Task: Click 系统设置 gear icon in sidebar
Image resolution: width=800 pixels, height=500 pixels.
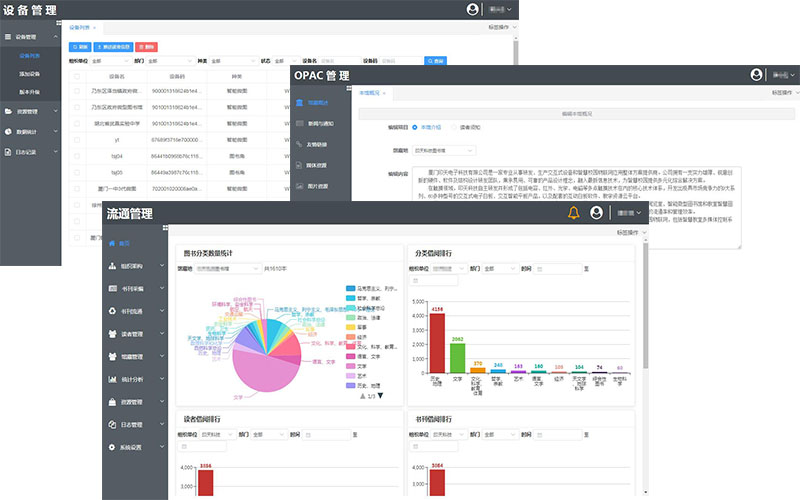Action: (x=112, y=447)
